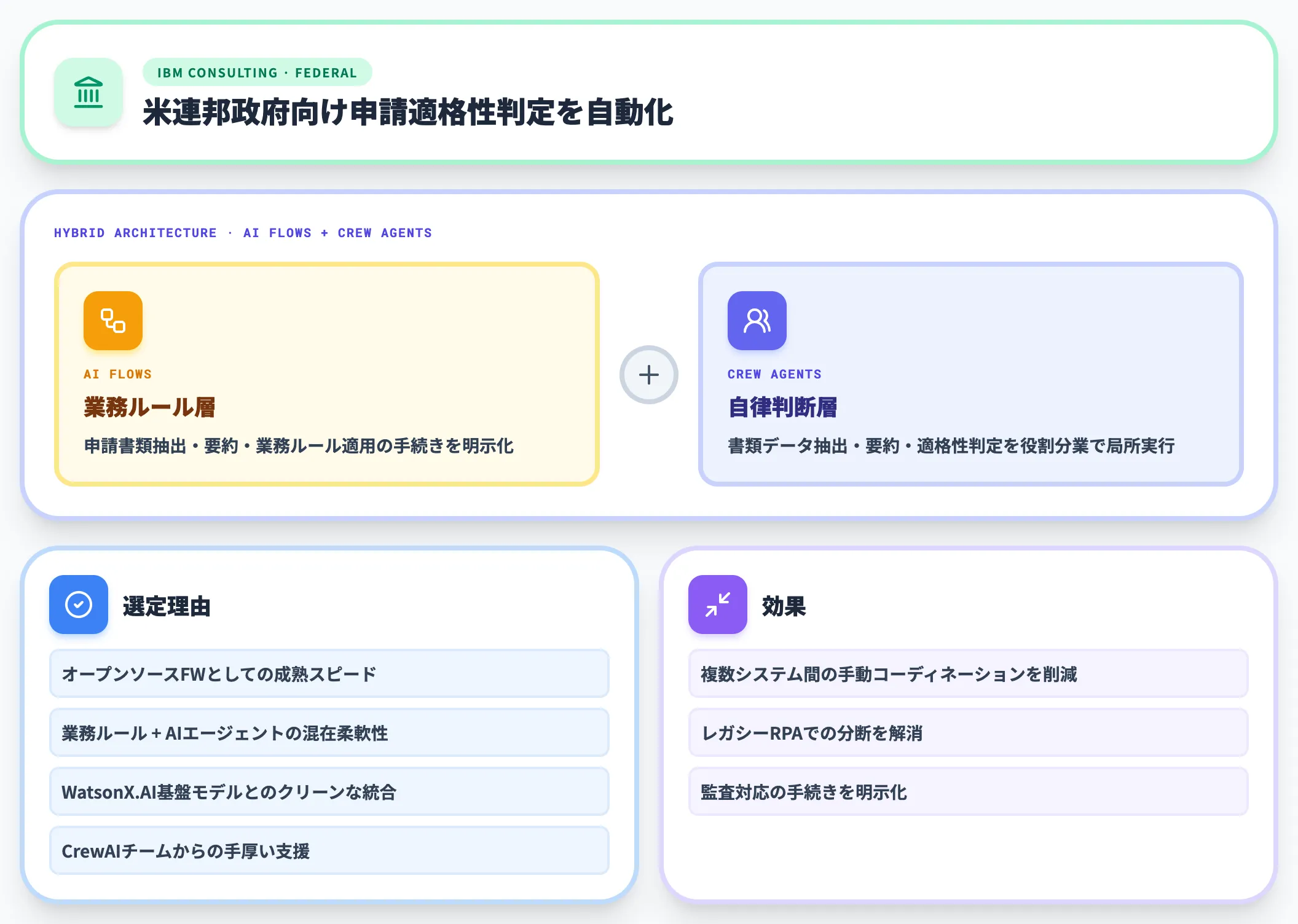
Task: Click the orange AI Flows workflow icon
Action: point(113,321)
